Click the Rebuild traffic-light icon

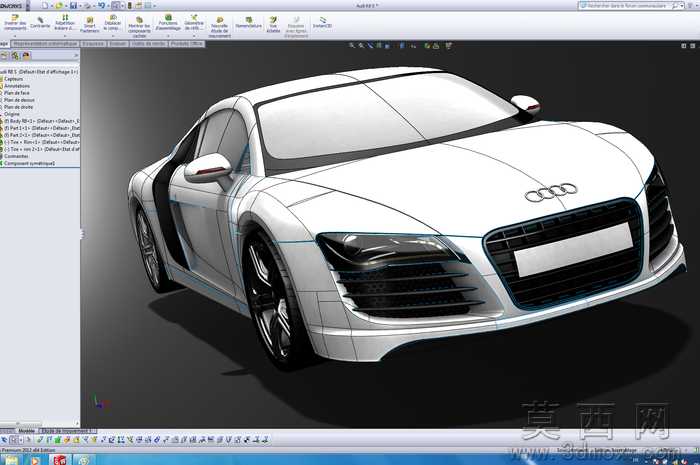(x=129, y=5)
